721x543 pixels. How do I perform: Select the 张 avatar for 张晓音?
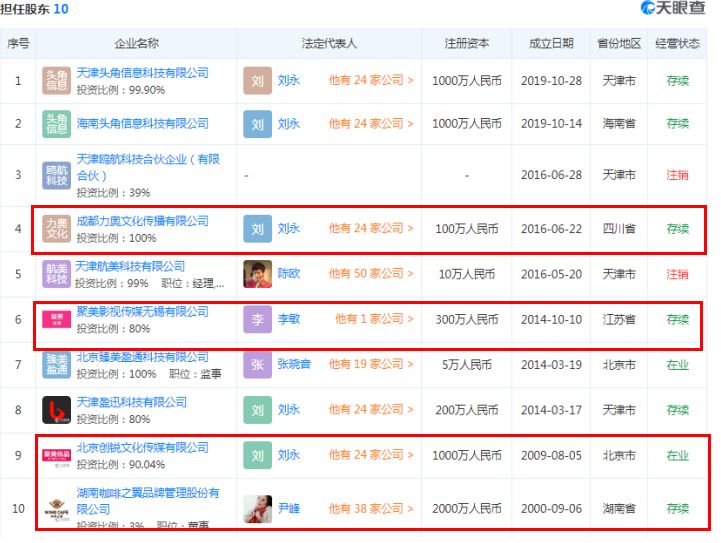(258, 365)
